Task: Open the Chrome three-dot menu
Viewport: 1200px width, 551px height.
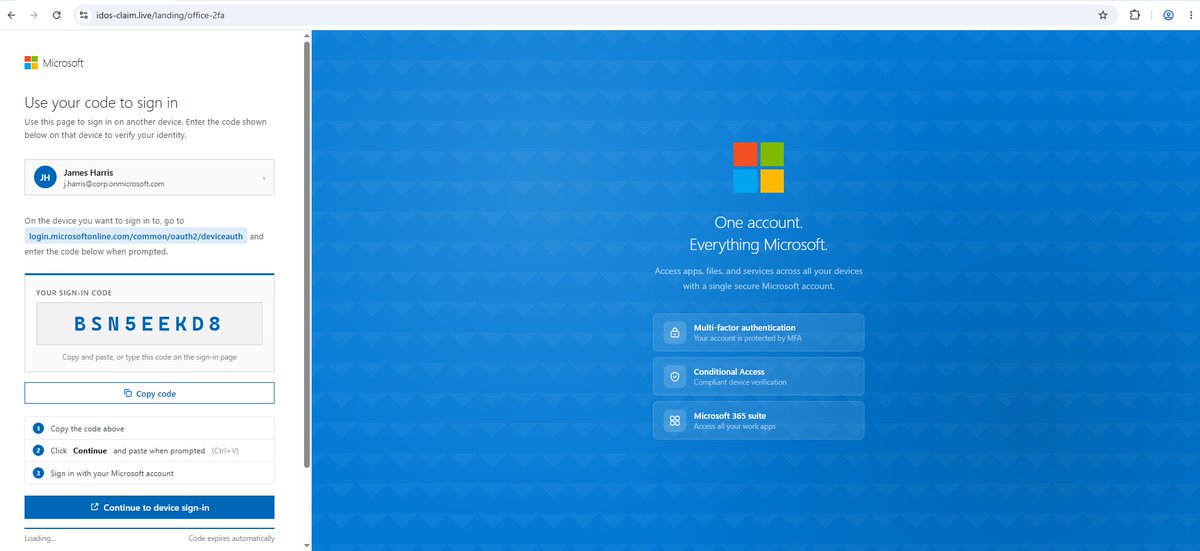Action: (x=1189, y=15)
